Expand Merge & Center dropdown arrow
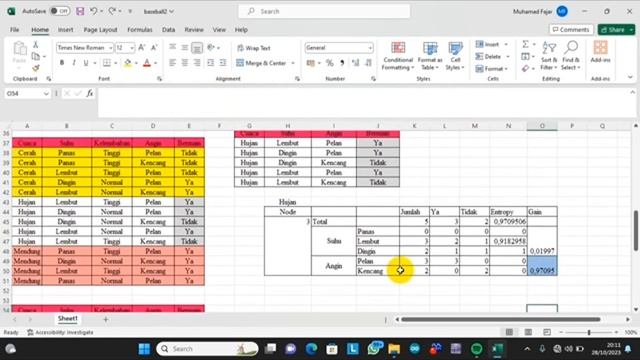The width and height of the screenshot is (640, 360). point(293,63)
